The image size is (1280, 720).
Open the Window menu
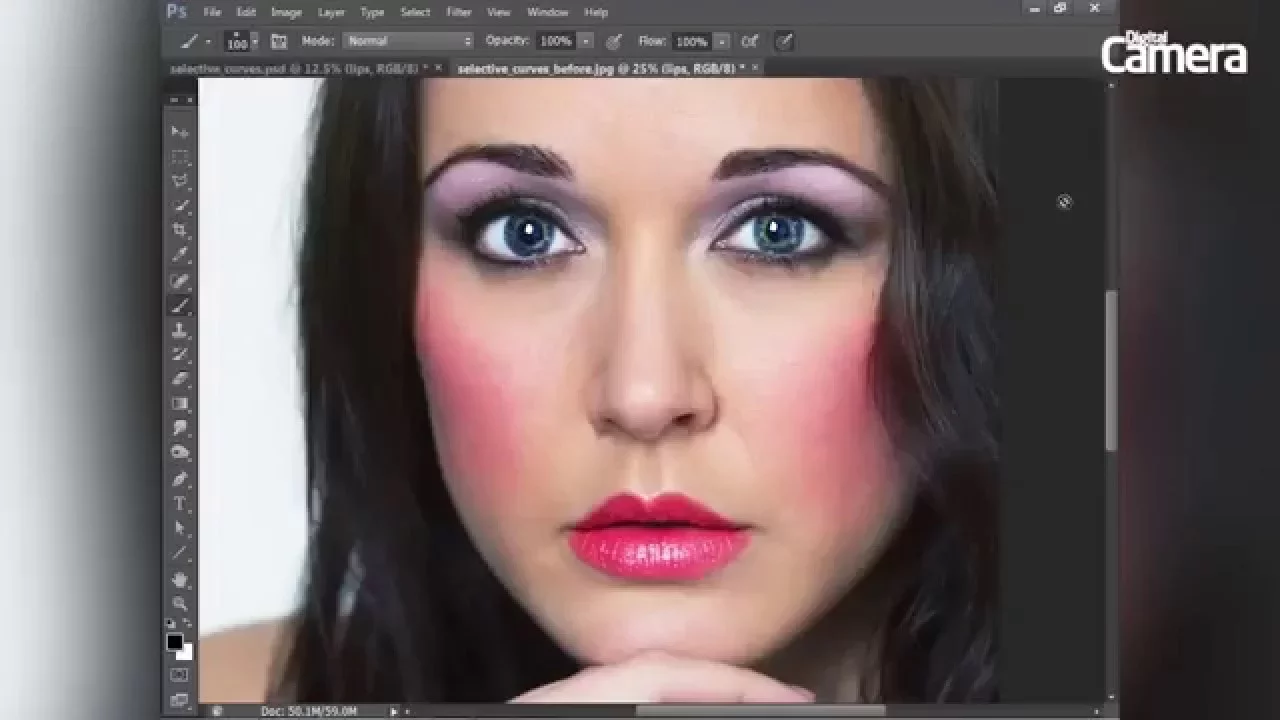547,12
